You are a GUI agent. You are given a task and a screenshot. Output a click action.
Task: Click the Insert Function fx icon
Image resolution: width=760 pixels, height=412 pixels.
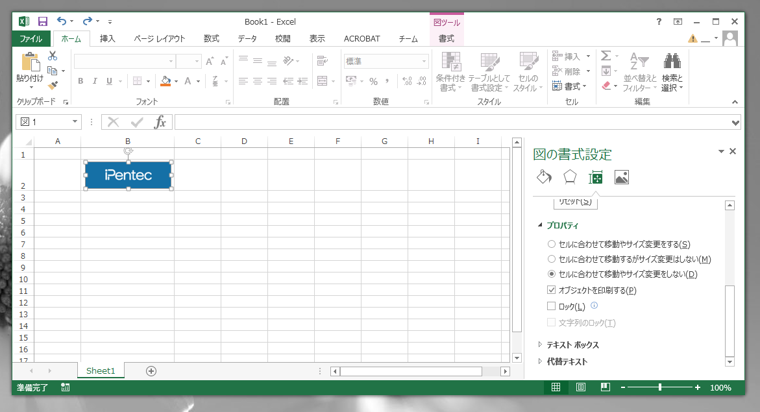point(160,122)
